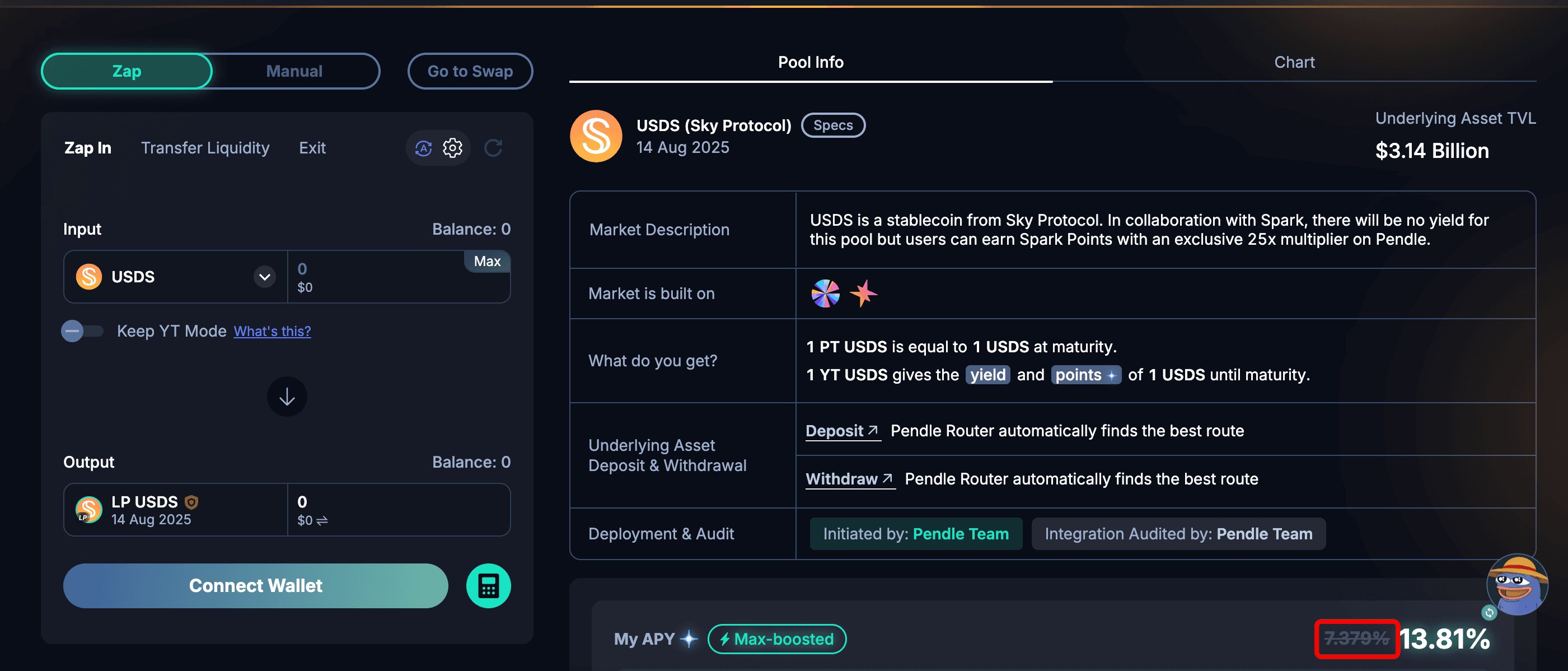Click Integration Audited by: Pendle Team badge
Image resolution: width=1568 pixels, height=671 pixels.
pyautogui.click(x=1178, y=534)
